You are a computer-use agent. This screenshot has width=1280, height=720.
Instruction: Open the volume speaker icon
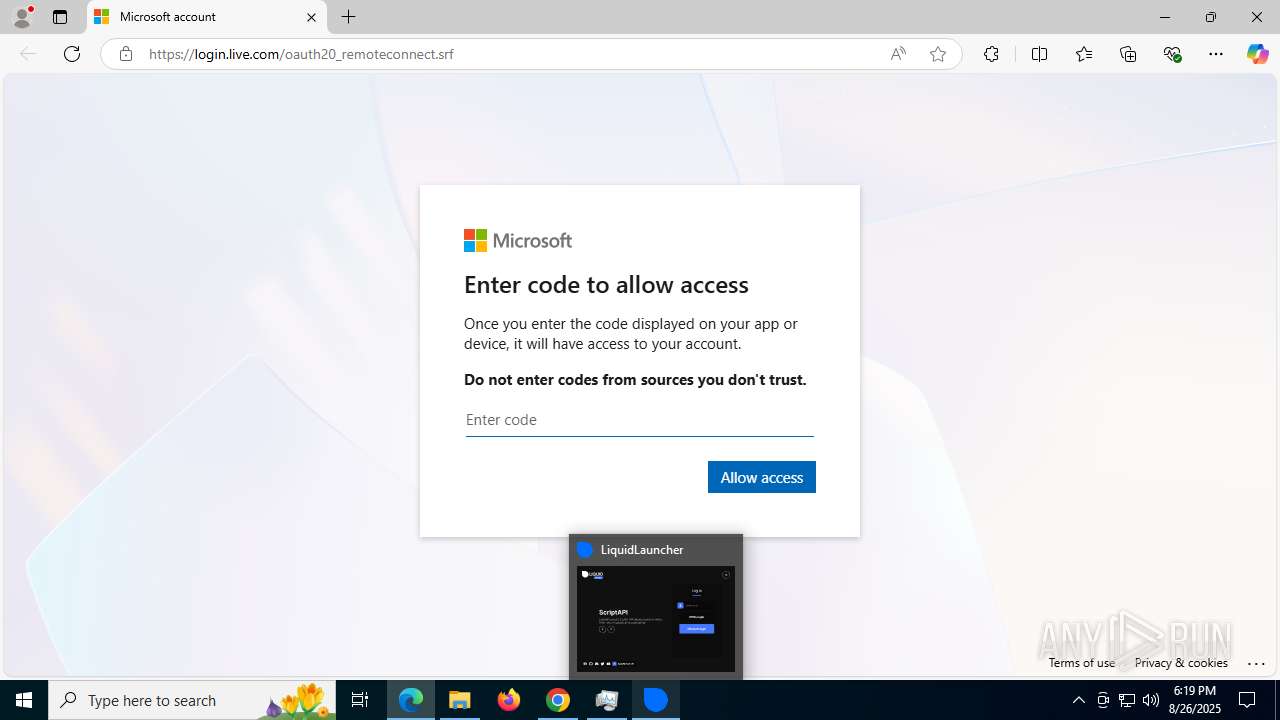(x=1151, y=700)
